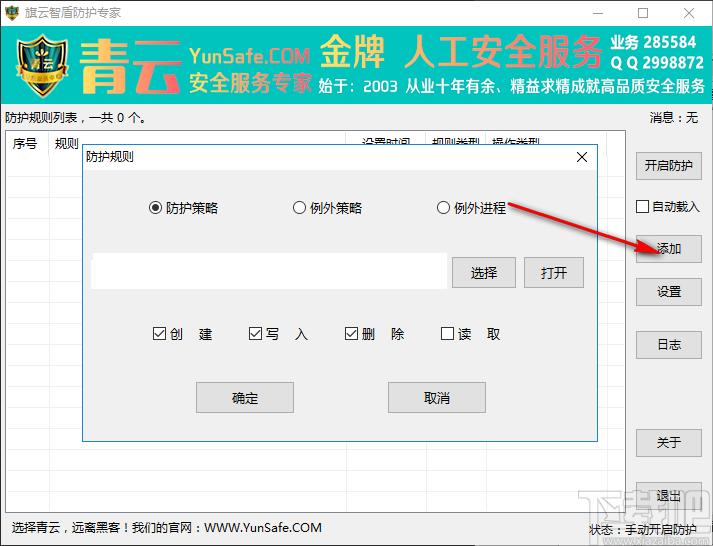713x546 pixels.
Task: Open the 日志 log button
Action: point(668,345)
